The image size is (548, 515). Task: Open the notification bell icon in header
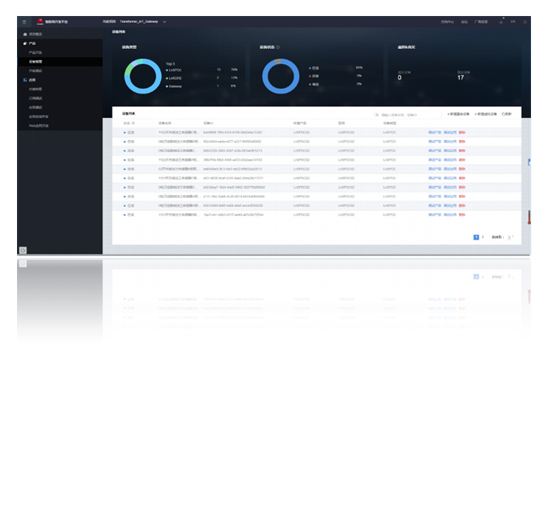tap(500, 22)
